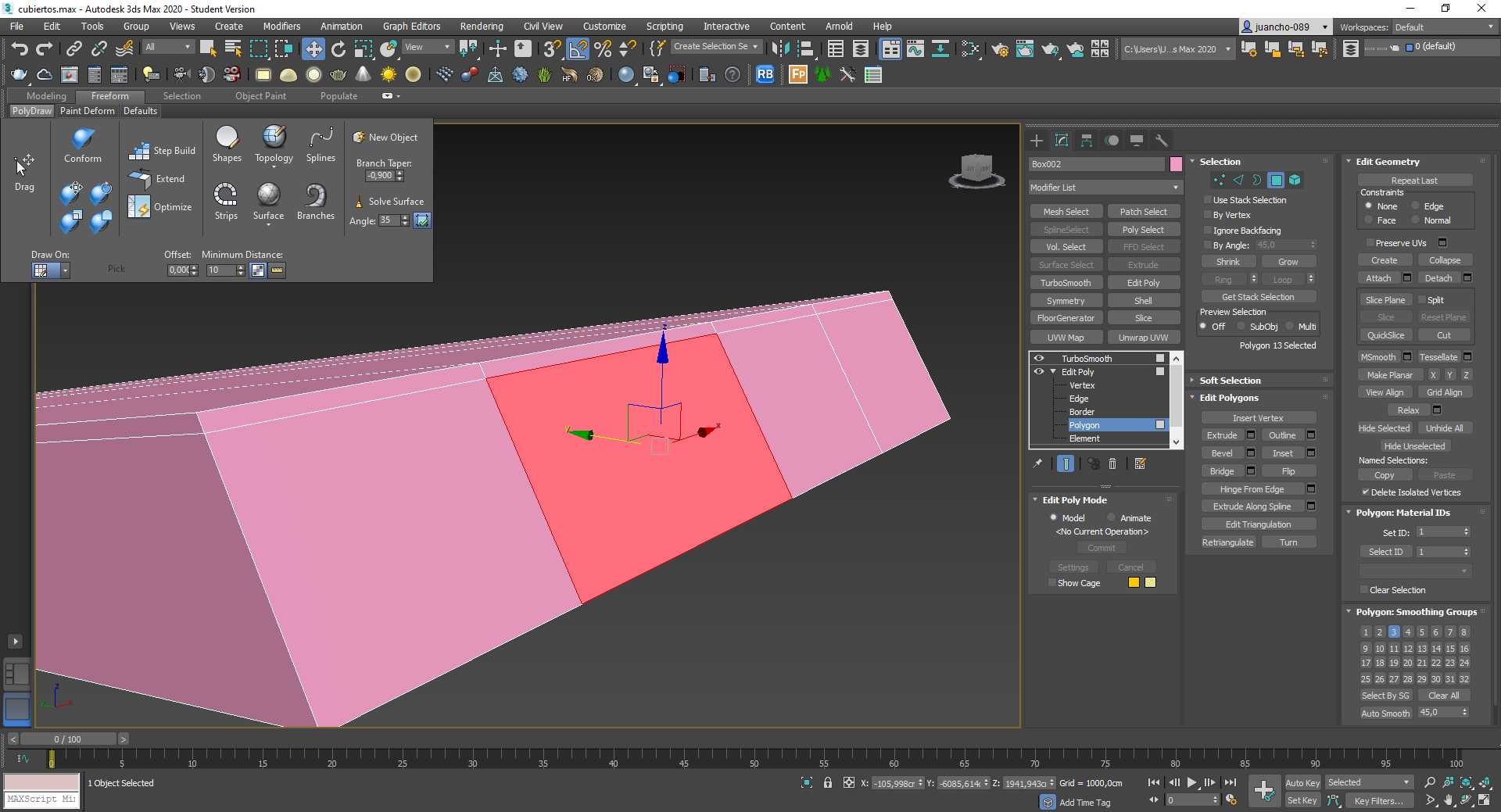1501x812 pixels.
Task: Select the Move transform tool
Action: pos(313,48)
